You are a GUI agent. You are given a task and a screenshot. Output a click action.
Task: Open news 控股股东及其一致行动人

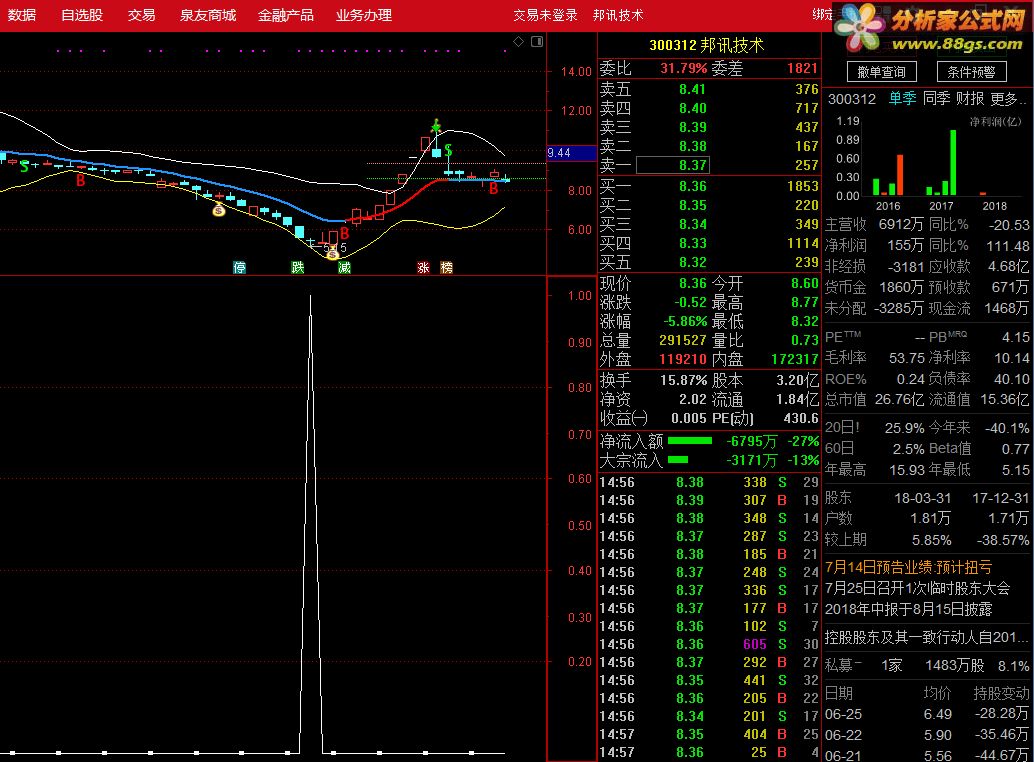point(927,637)
